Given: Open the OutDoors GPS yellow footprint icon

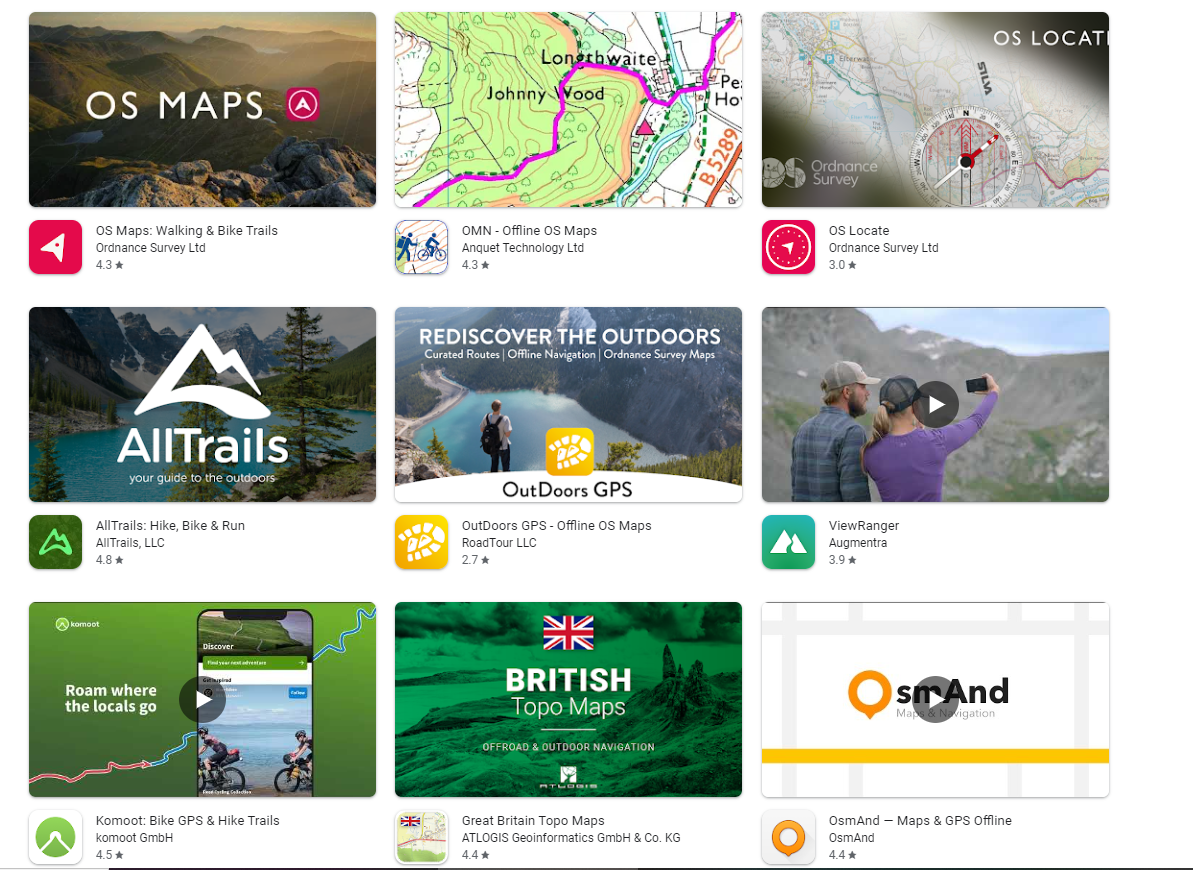Looking at the screenshot, I should 421,542.
